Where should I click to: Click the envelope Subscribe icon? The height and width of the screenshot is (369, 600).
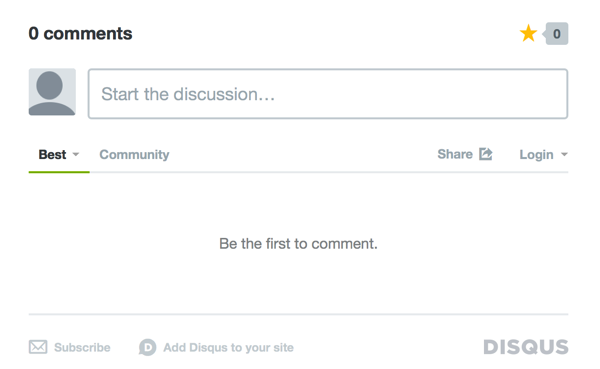tap(38, 347)
